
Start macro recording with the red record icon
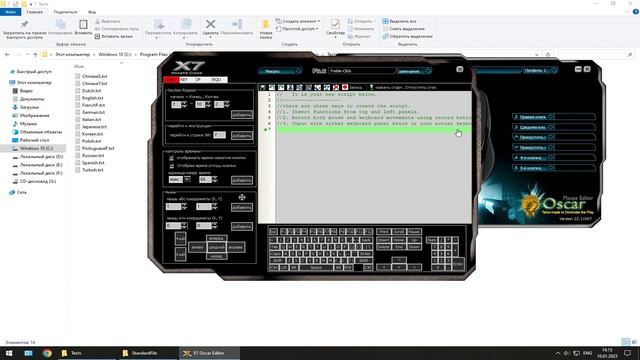pos(345,87)
